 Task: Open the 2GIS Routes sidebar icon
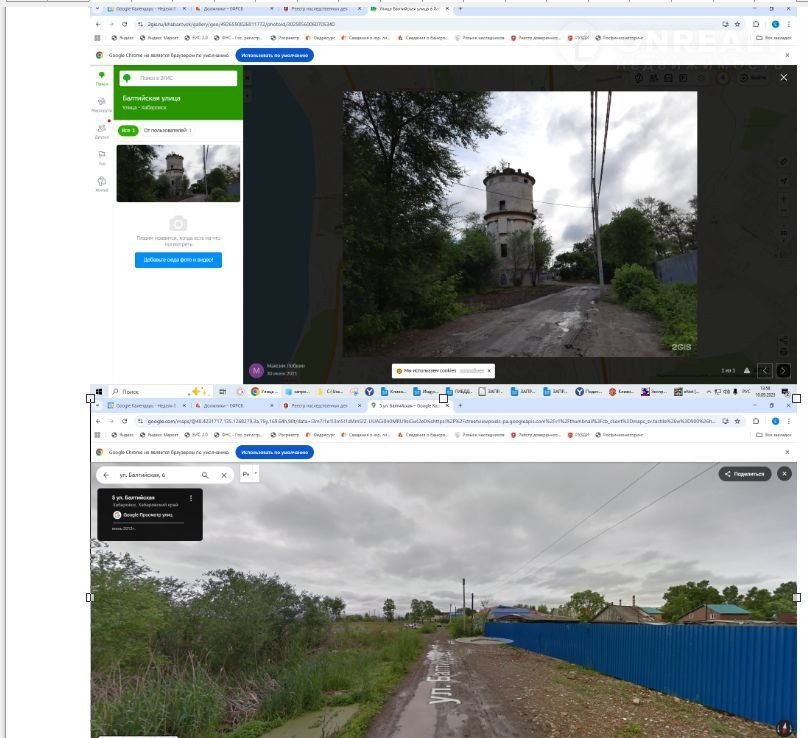coord(101,104)
